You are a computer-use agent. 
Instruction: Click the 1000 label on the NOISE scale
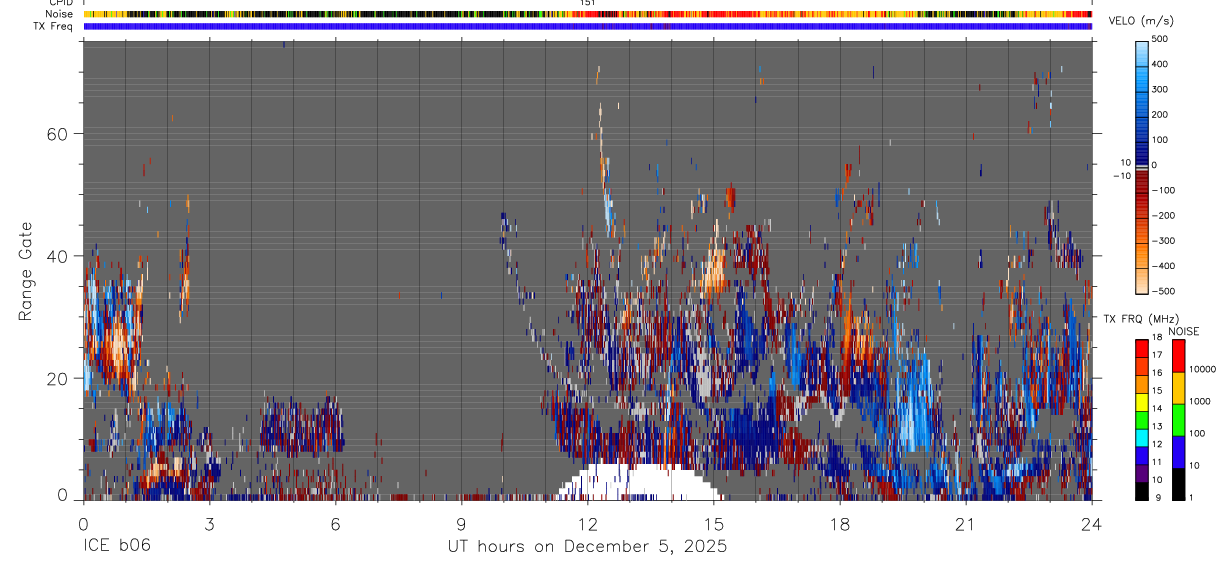1200,401
